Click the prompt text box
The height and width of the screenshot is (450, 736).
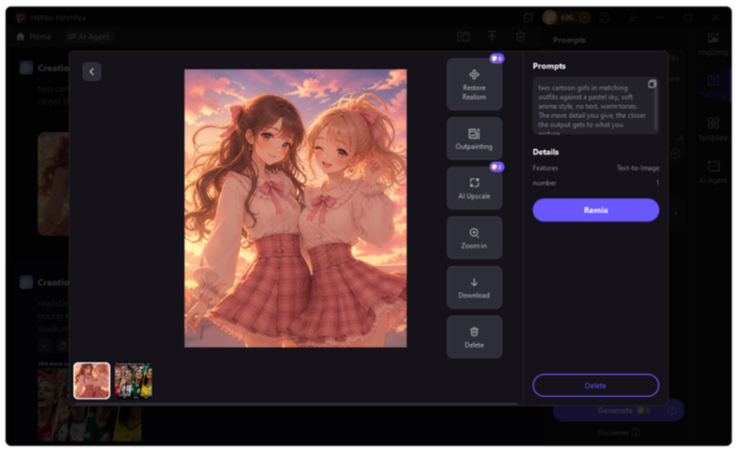coord(596,106)
